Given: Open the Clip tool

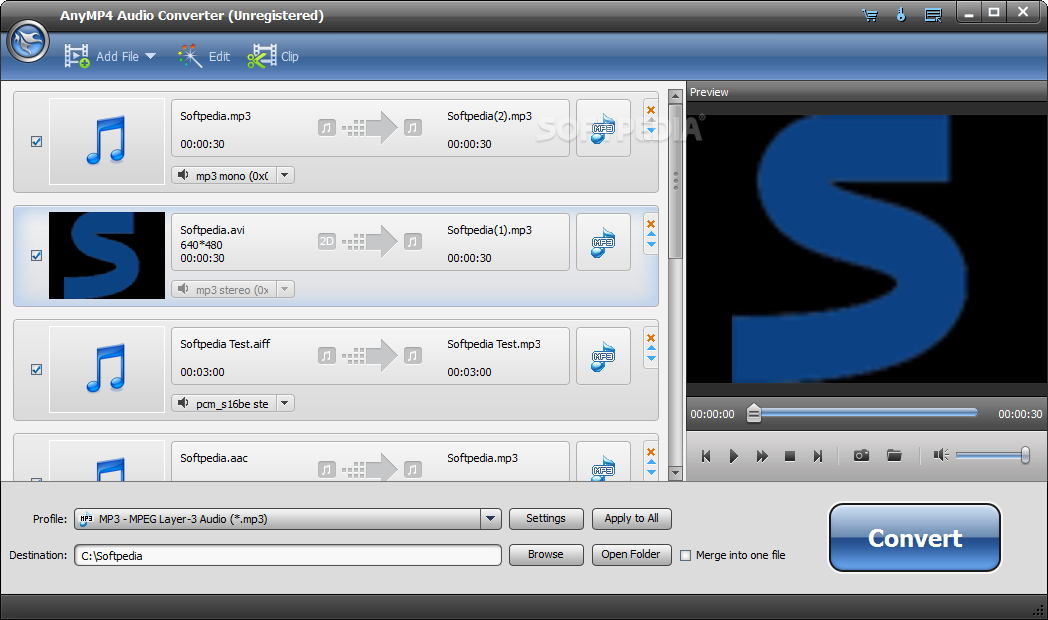Looking at the screenshot, I should click(273, 56).
